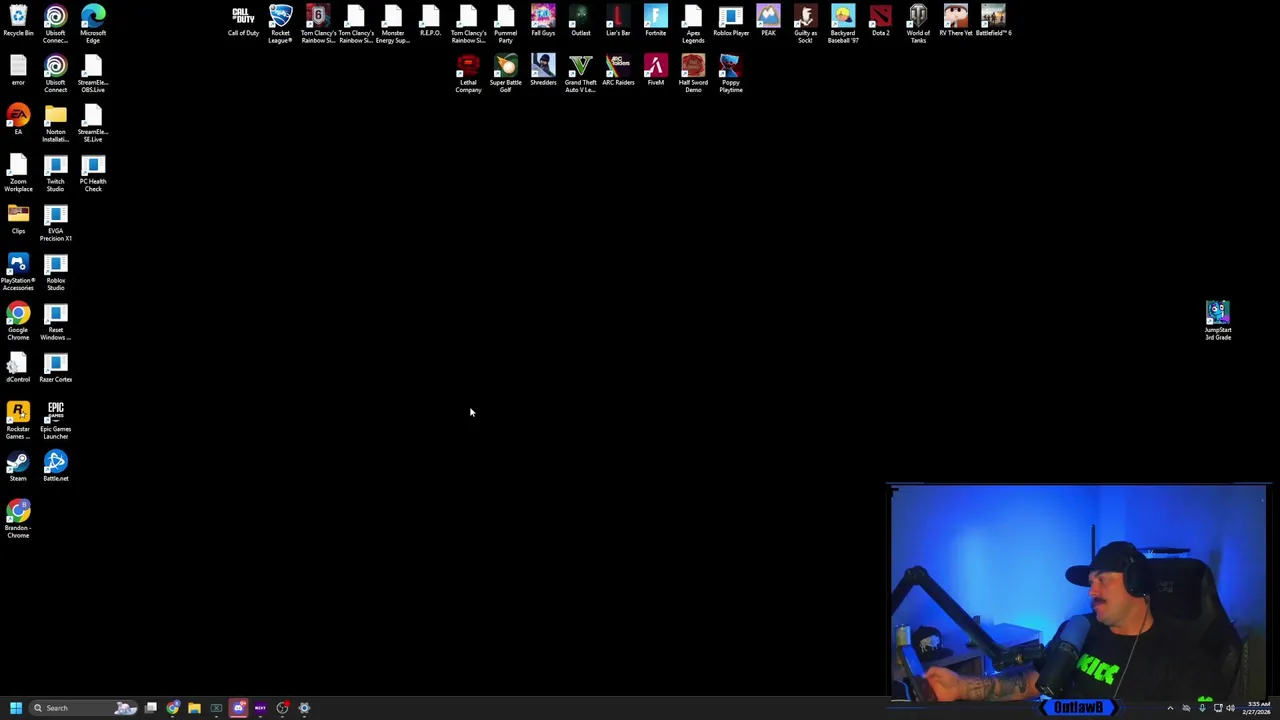This screenshot has width=1280, height=720.
Task: Open Settings gear in the taskbar
Action: click(304, 708)
